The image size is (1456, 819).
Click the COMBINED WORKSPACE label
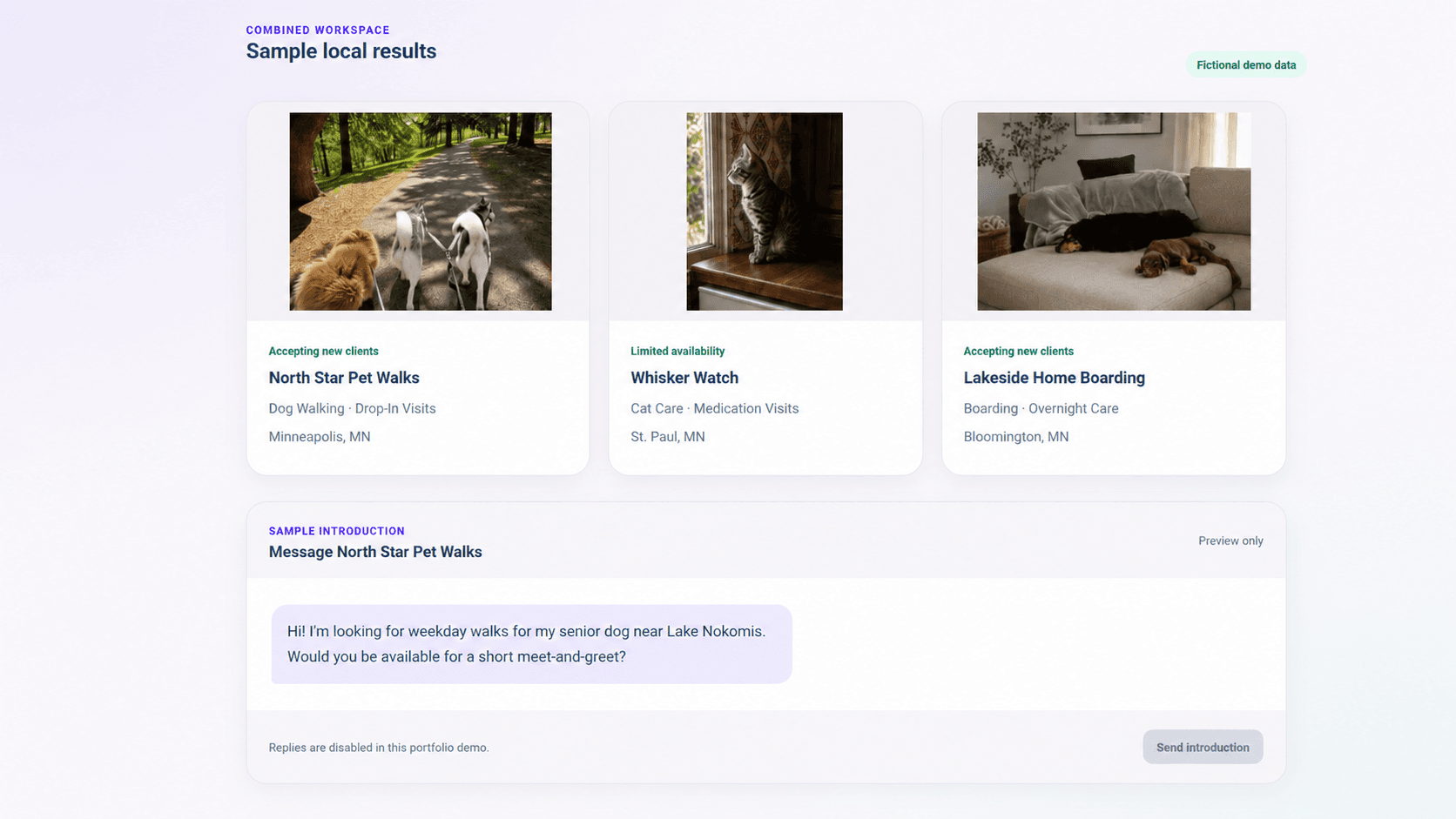pos(318,30)
